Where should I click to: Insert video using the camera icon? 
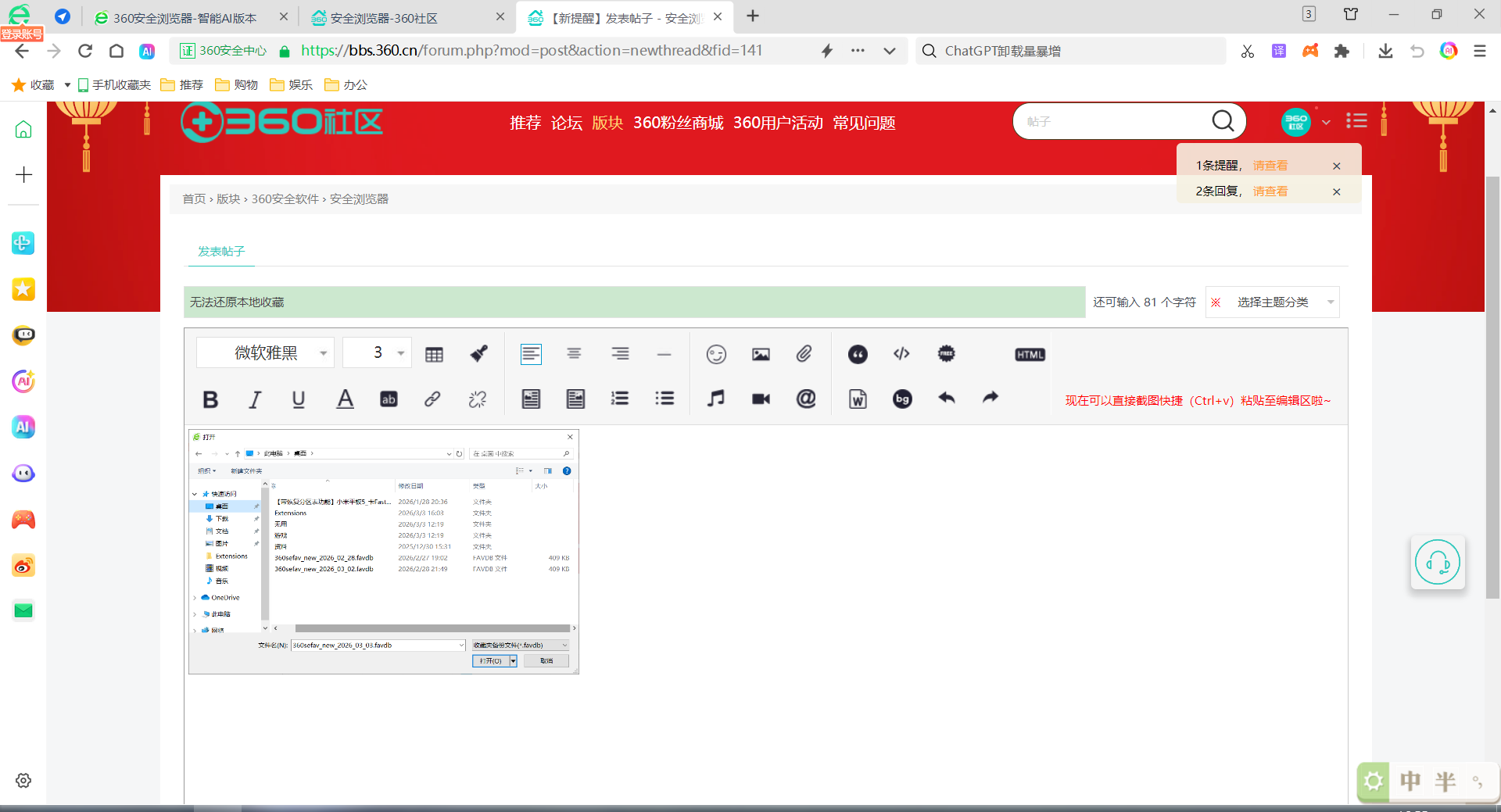pos(761,399)
